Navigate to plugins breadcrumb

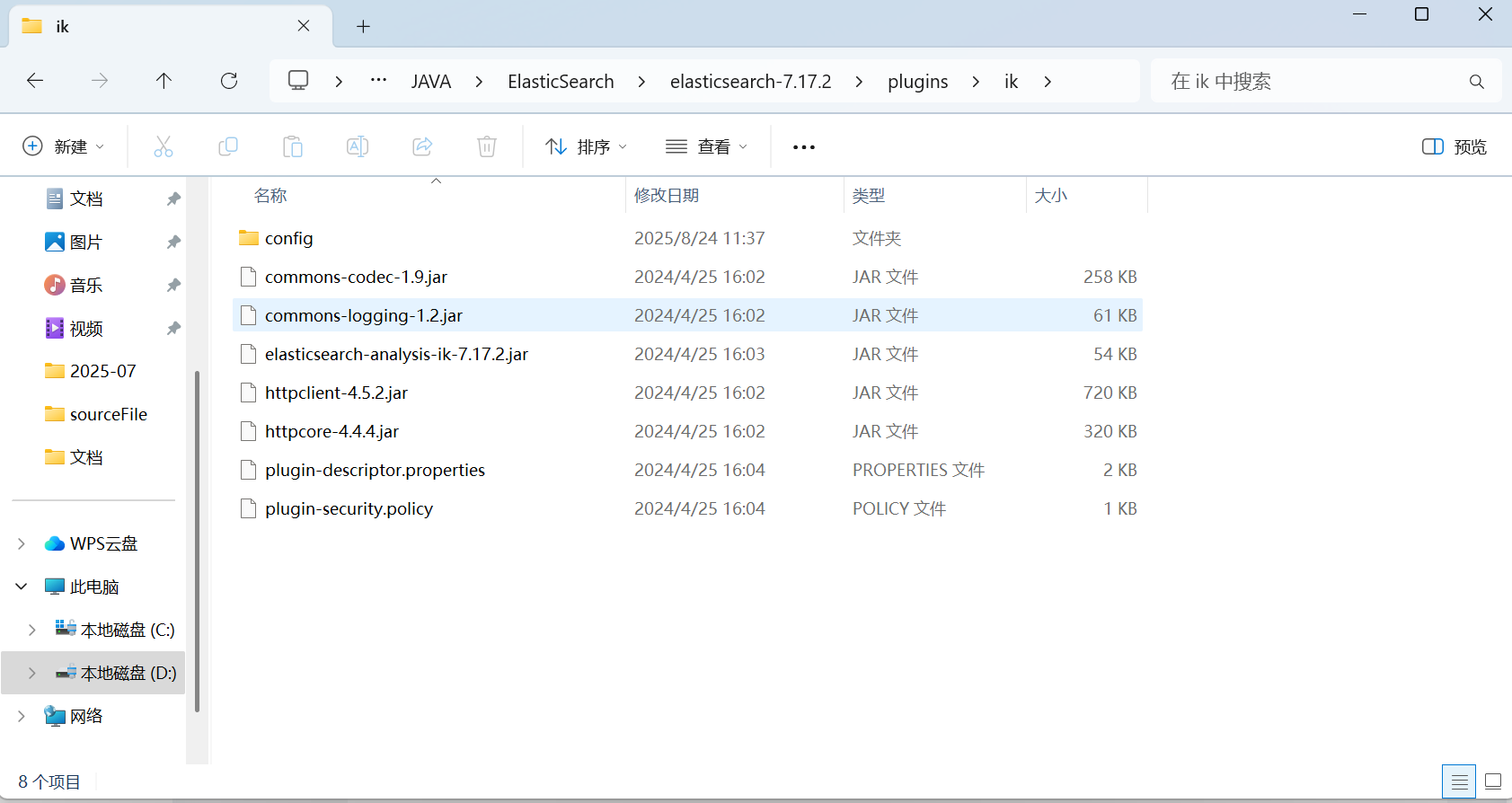point(917,82)
